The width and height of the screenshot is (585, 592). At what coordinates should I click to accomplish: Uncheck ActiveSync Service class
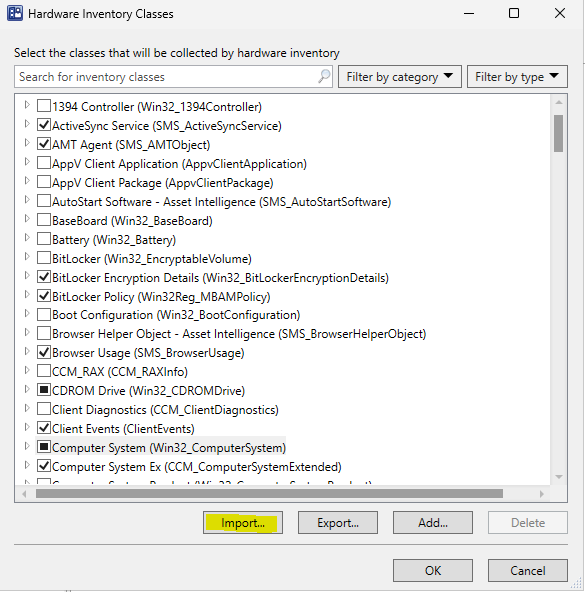tap(44, 125)
